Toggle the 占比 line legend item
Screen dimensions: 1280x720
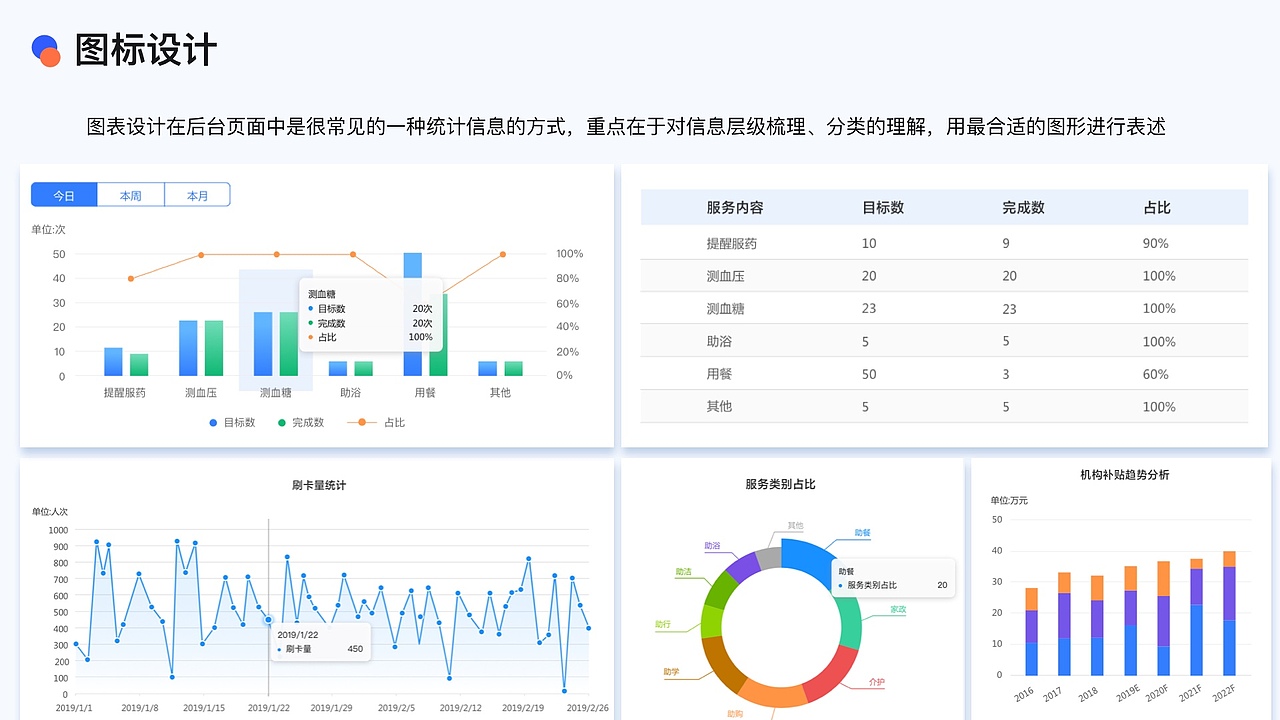376,423
